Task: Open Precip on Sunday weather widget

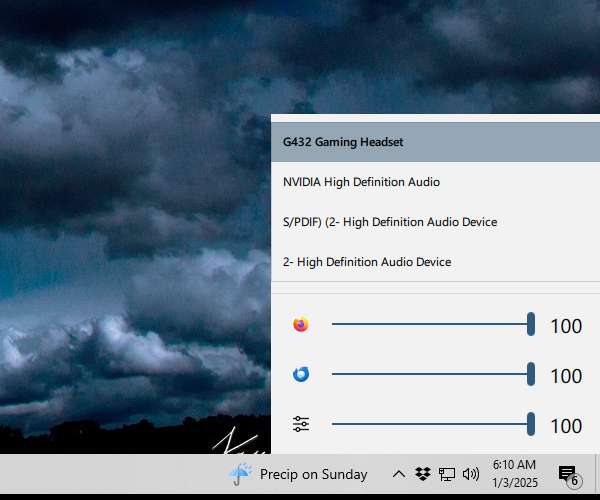Action: coord(298,474)
